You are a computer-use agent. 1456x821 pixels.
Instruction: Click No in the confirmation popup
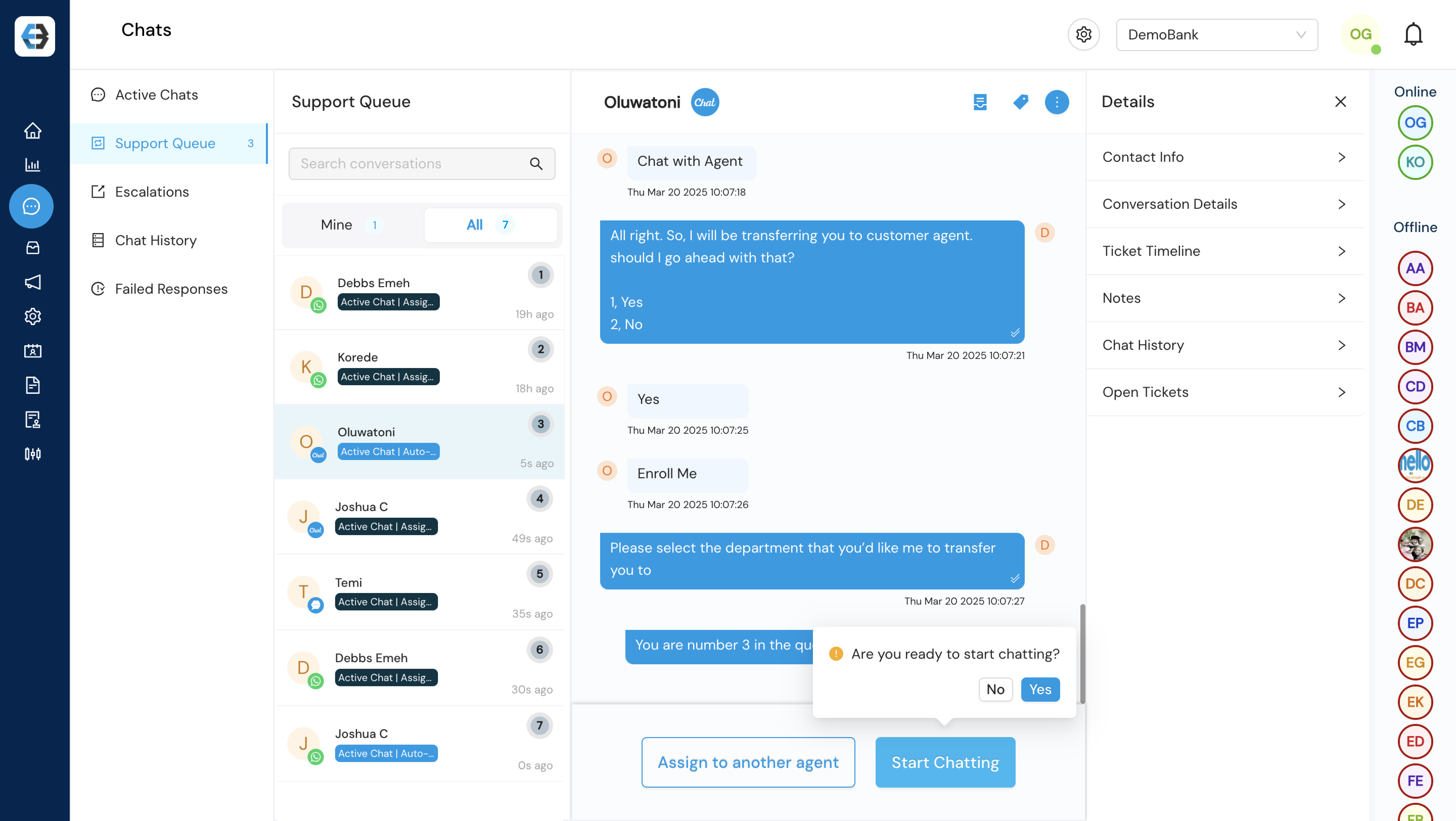tap(995, 689)
